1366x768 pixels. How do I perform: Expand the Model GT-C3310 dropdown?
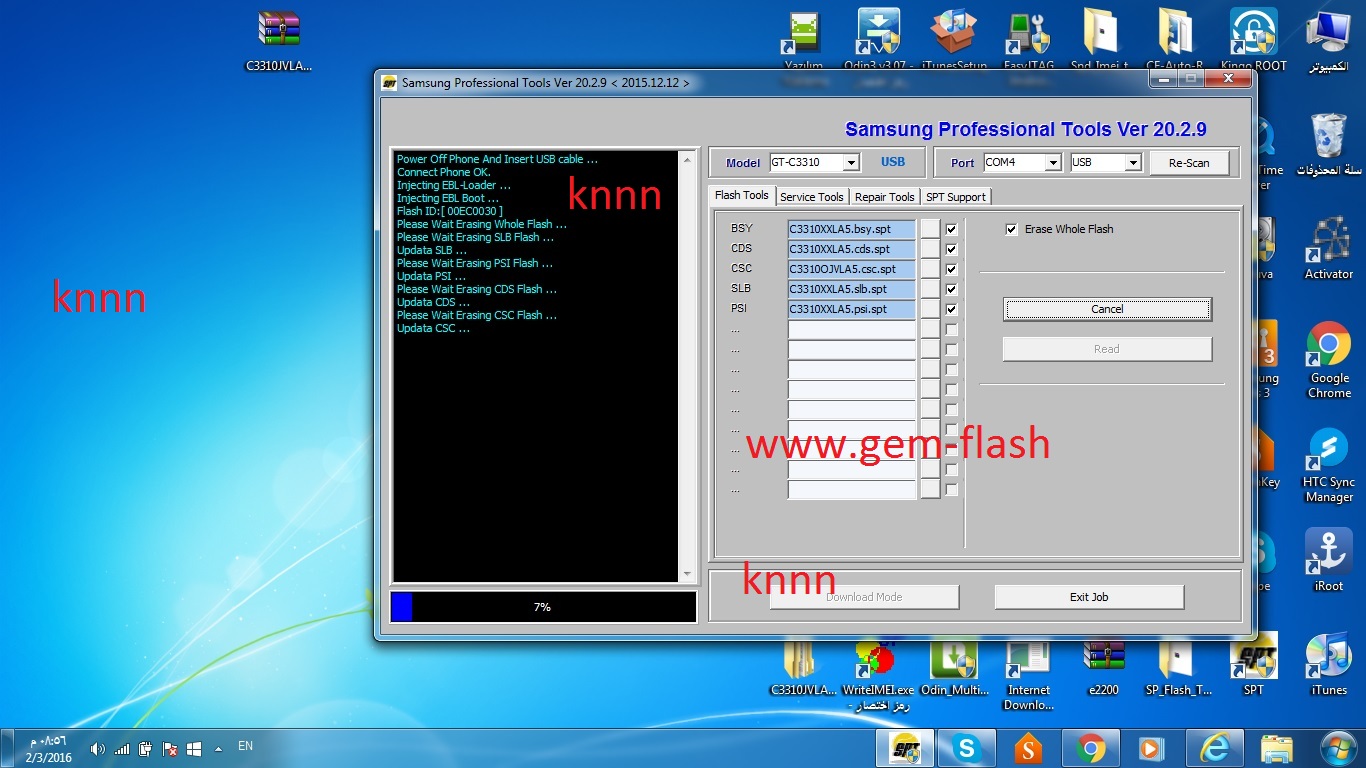[851, 162]
